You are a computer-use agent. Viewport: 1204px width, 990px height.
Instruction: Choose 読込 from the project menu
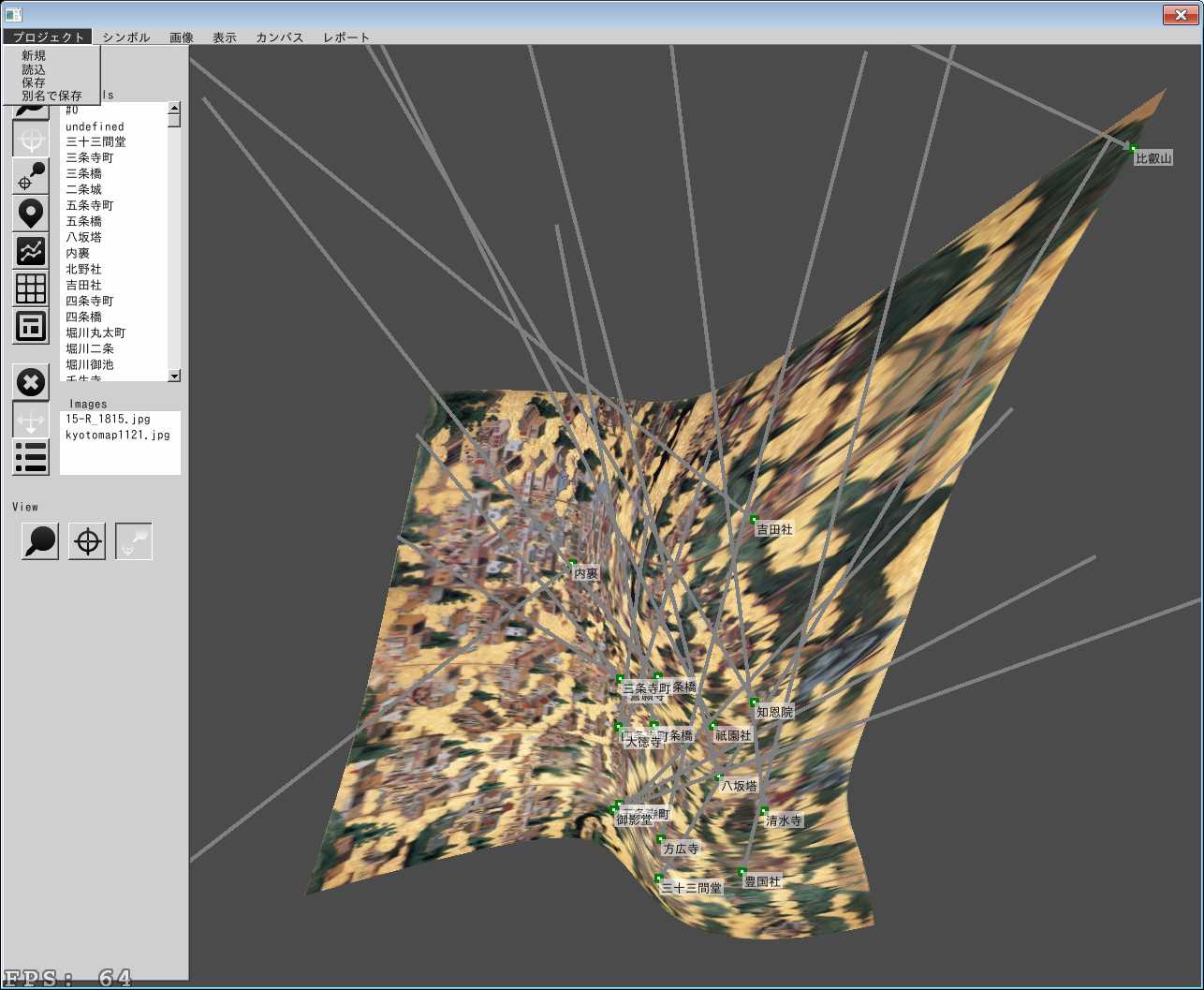click(34, 69)
